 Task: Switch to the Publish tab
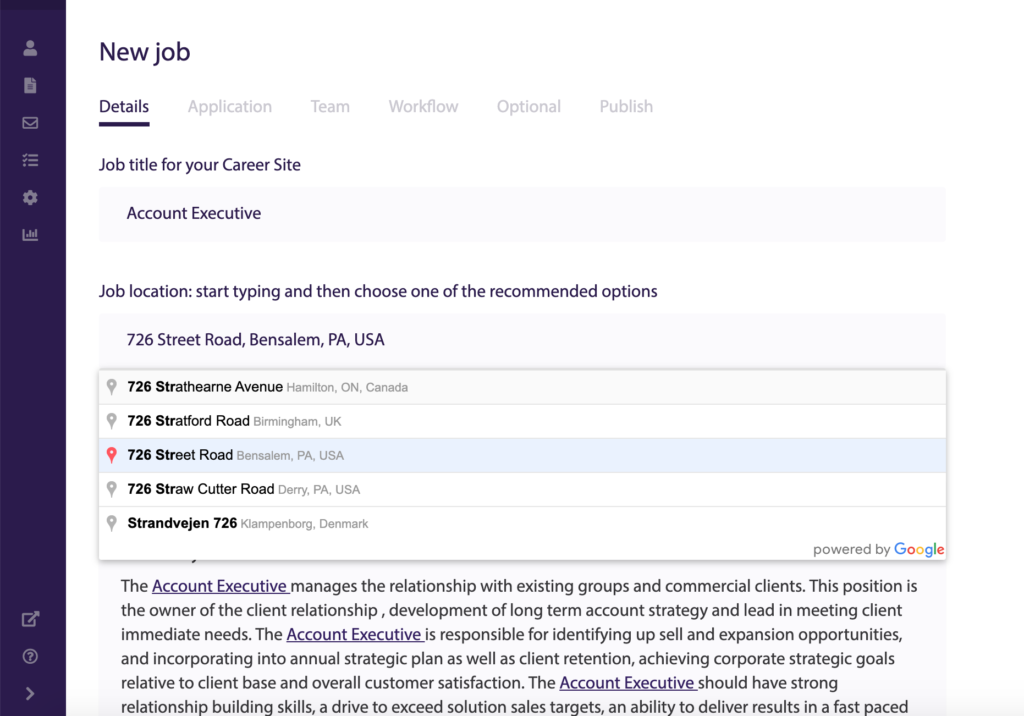(626, 106)
